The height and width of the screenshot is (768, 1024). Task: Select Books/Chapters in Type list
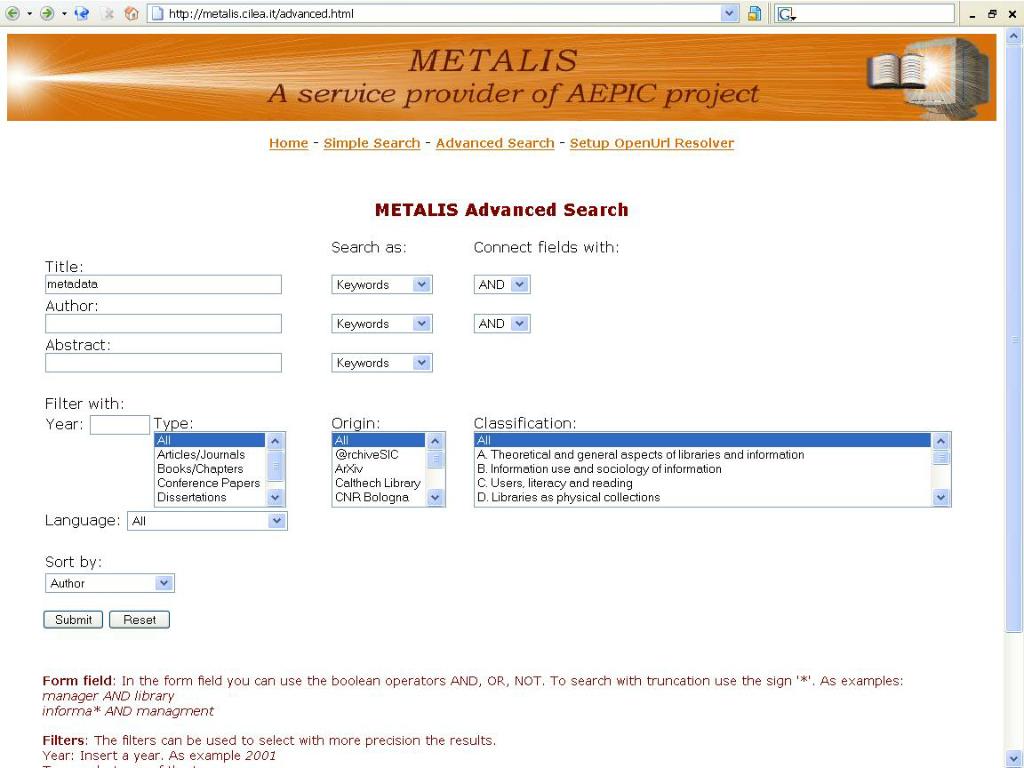(210, 469)
